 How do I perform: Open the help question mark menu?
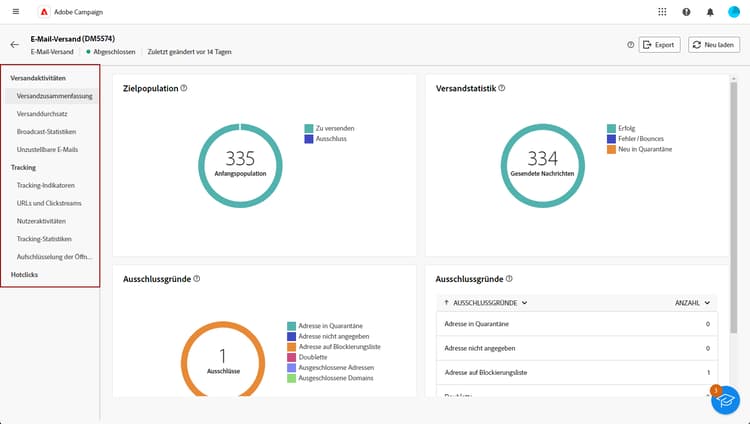click(x=686, y=12)
